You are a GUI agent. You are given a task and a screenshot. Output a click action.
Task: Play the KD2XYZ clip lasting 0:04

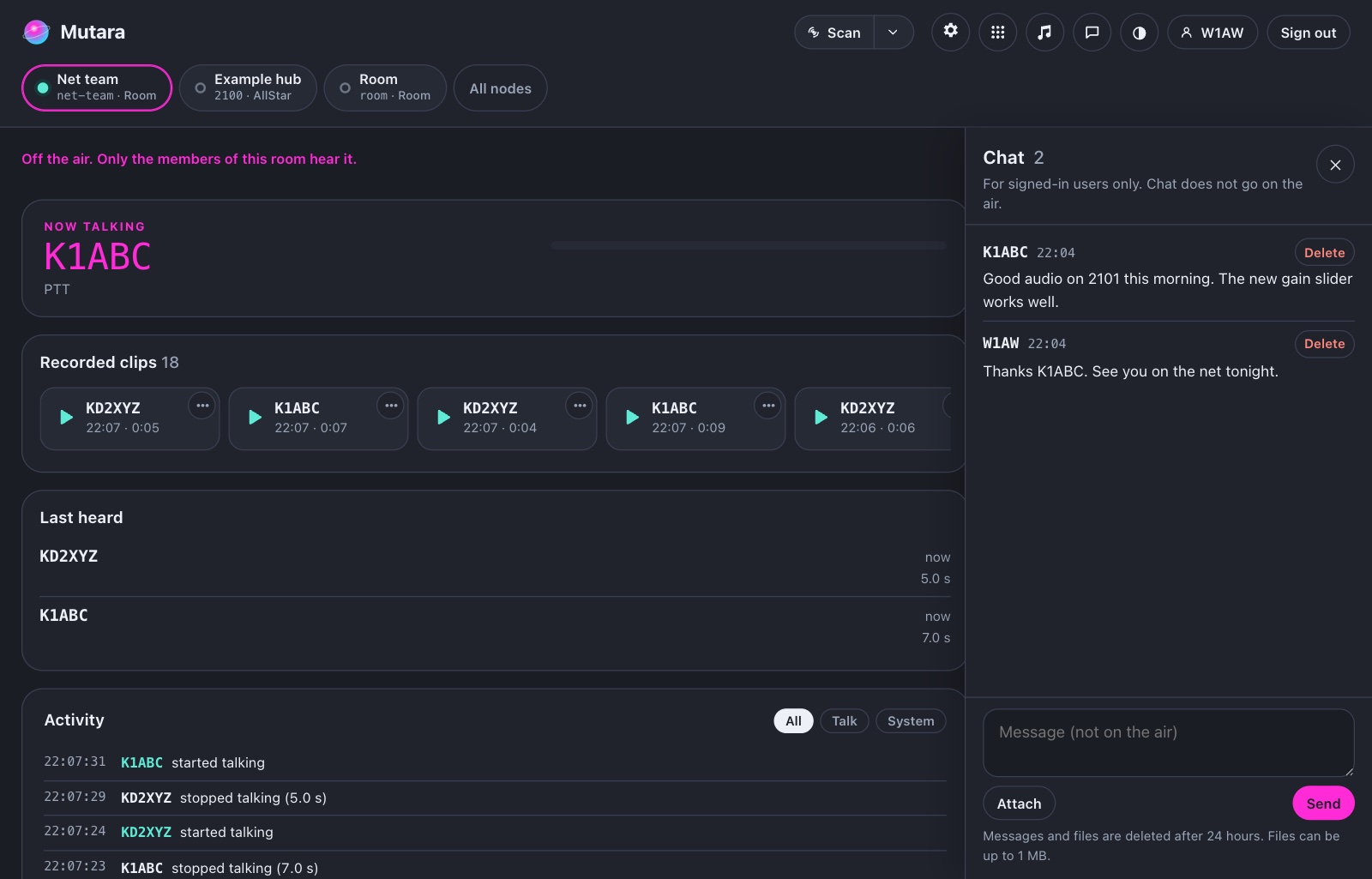tap(443, 418)
